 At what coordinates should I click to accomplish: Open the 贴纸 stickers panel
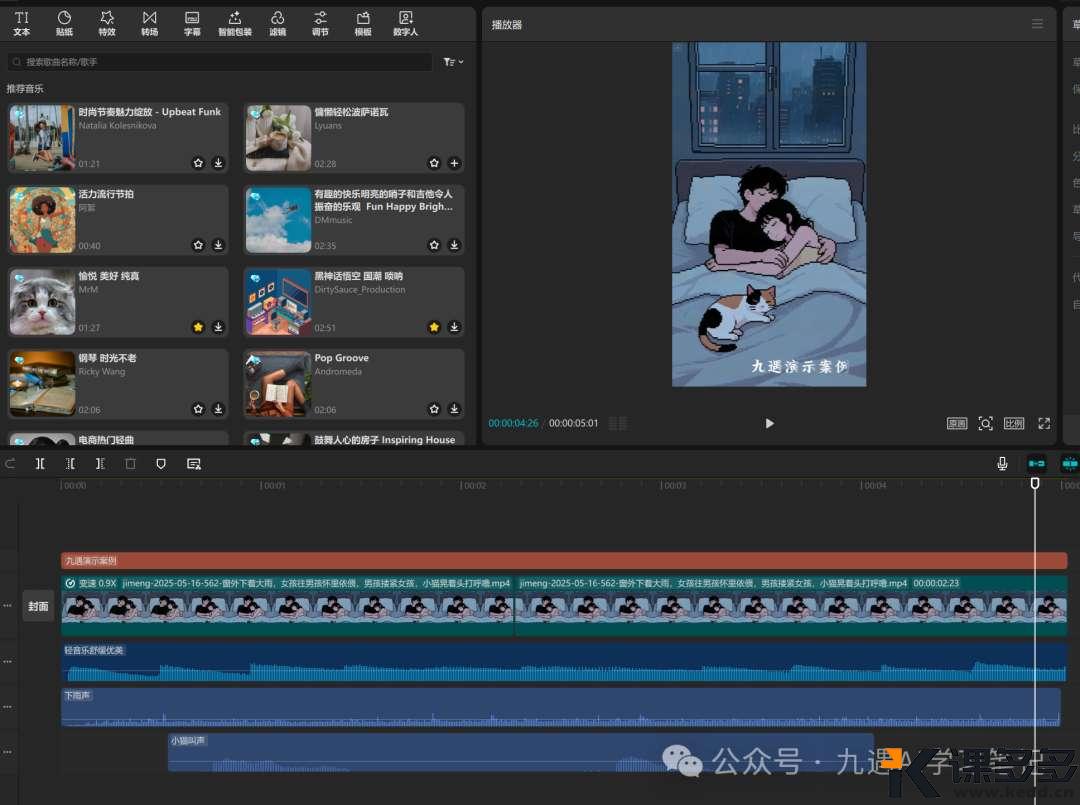(x=64, y=23)
